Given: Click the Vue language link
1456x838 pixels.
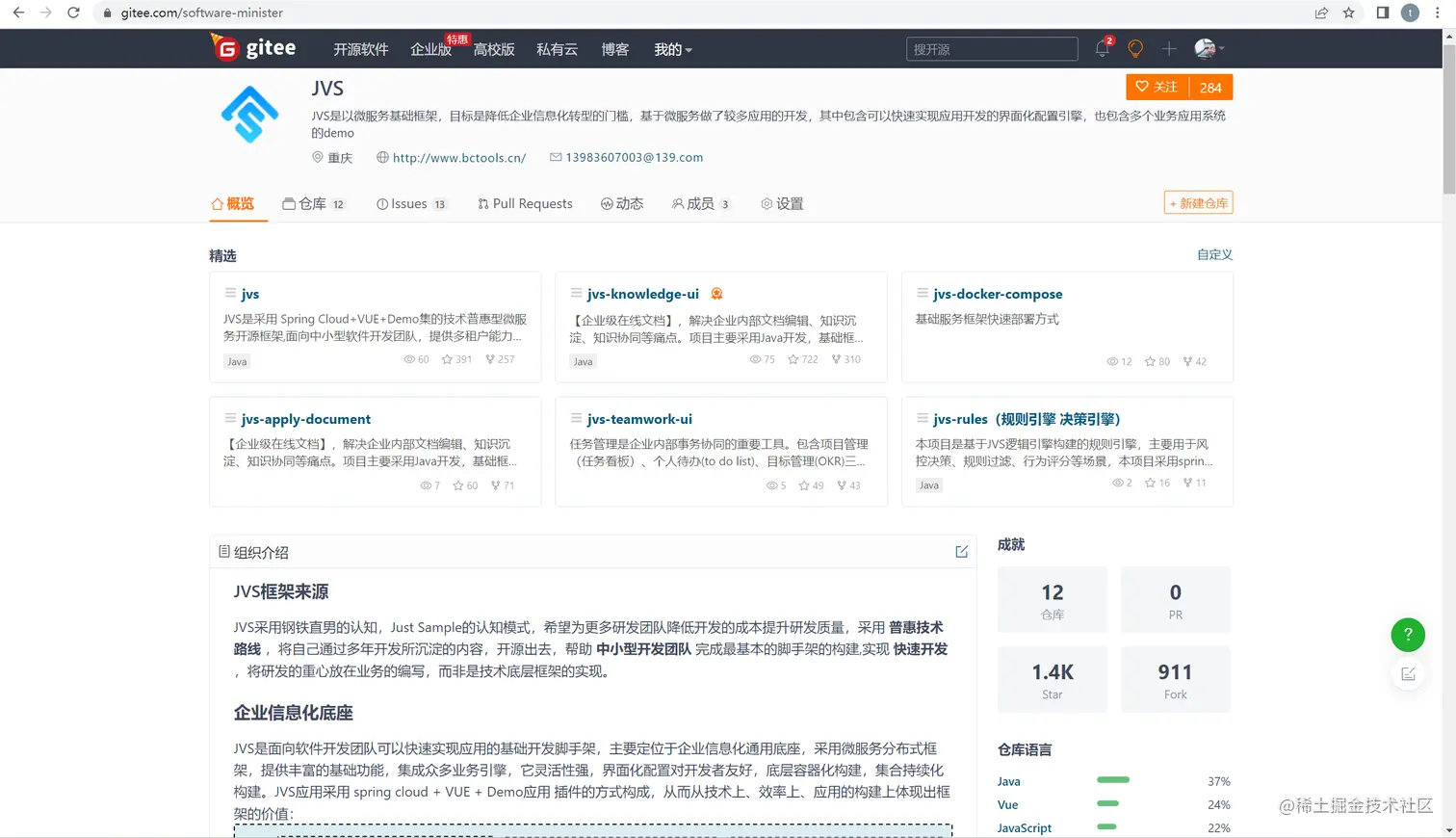Looking at the screenshot, I should 1007,804.
